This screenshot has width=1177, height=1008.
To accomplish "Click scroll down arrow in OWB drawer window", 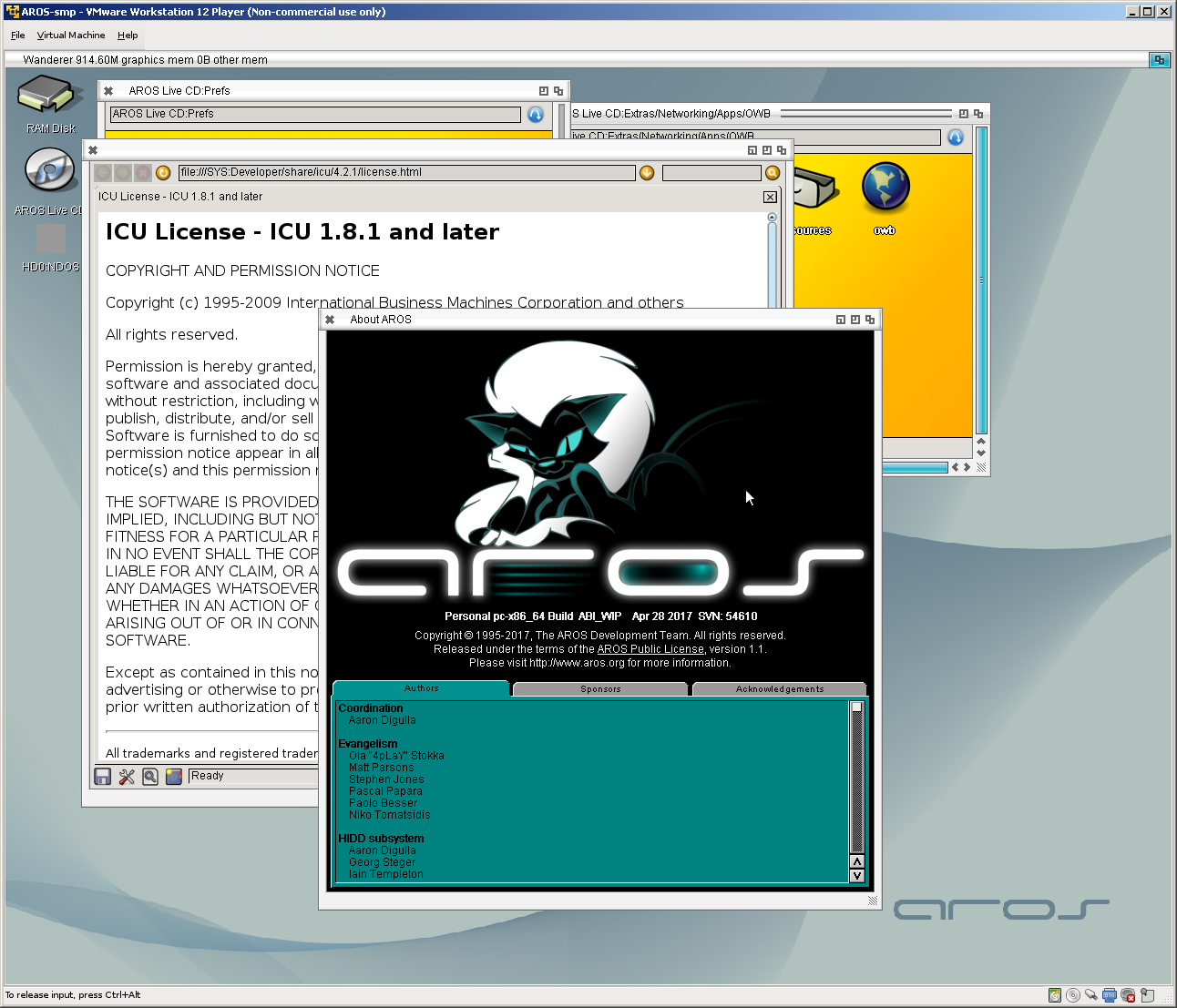I will (x=981, y=453).
